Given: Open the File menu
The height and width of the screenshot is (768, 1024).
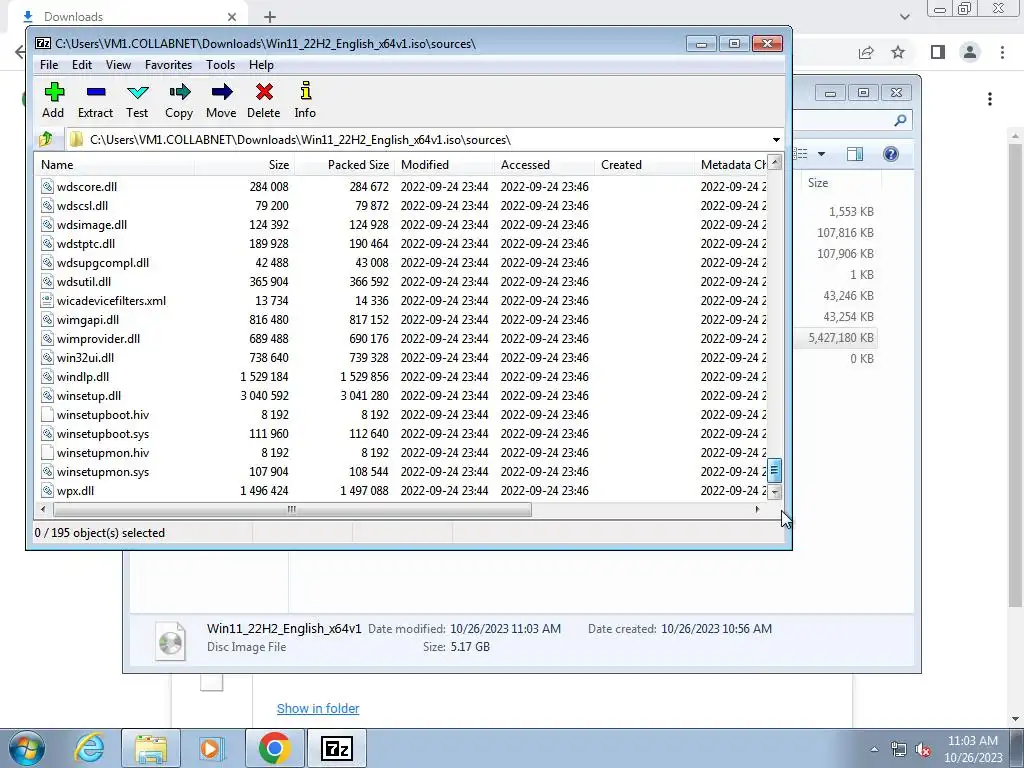Looking at the screenshot, I should [x=49, y=65].
